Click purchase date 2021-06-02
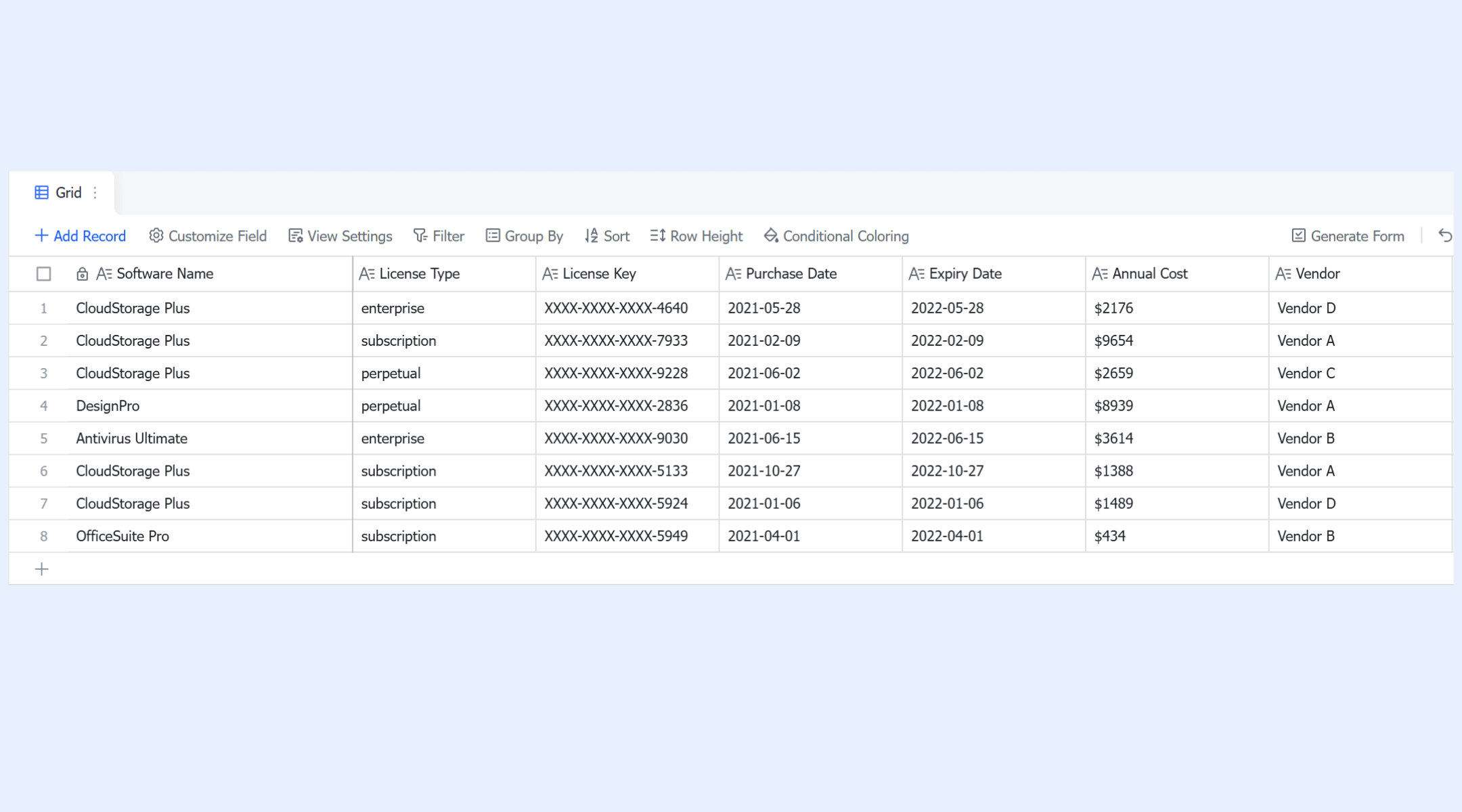Image resolution: width=1462 pixels, height=812 pixels. coord(811,374)
